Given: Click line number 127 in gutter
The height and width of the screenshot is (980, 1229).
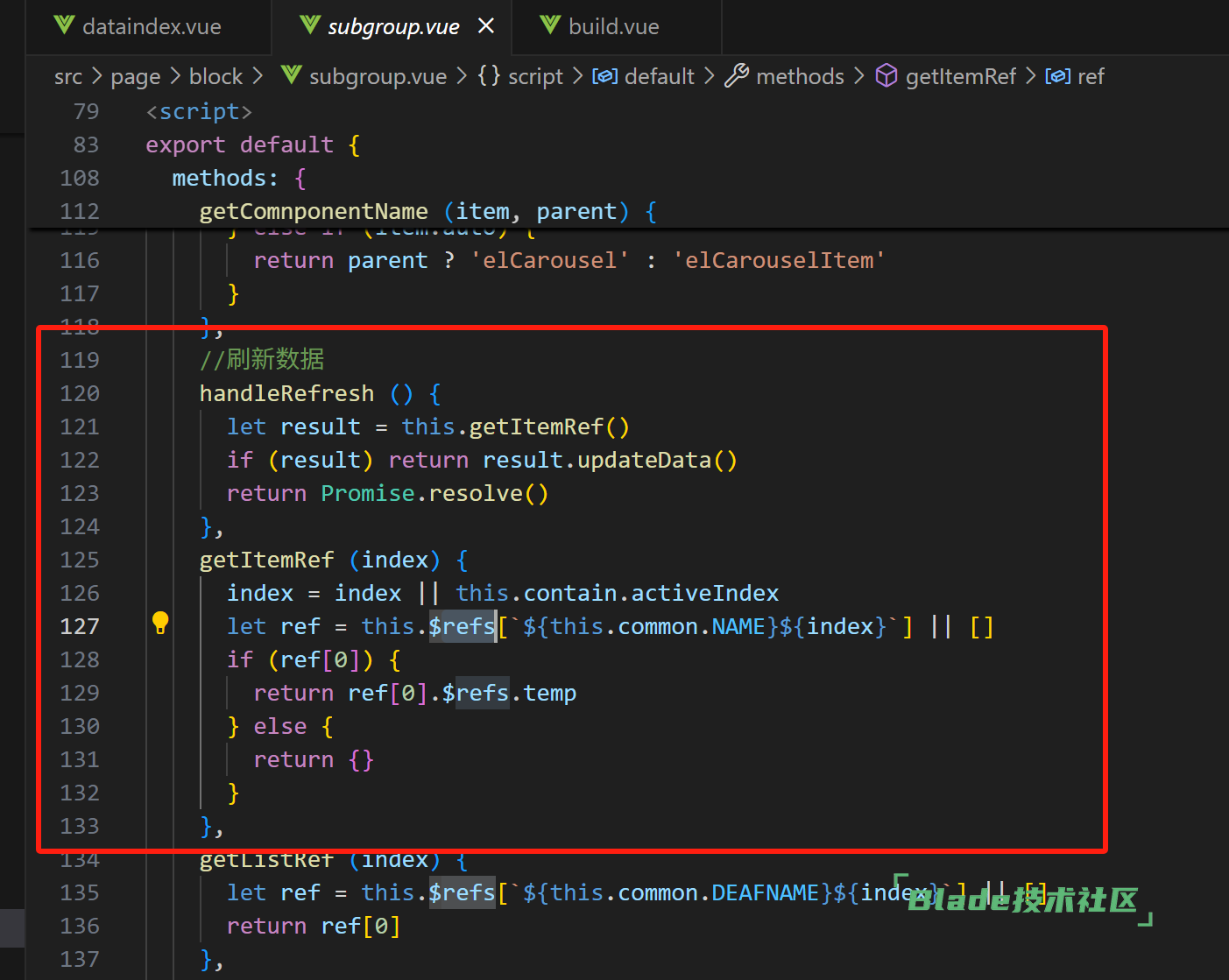Looking at the screenshot, I should [x=80, y=626].
